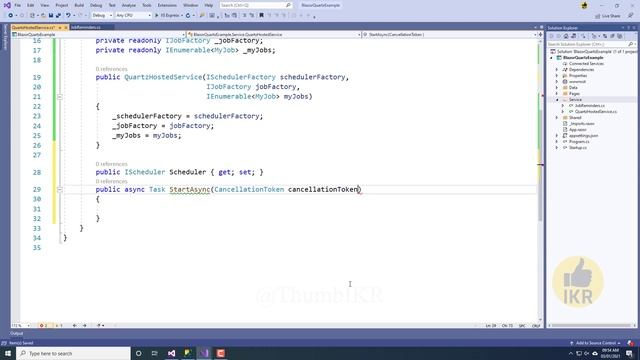Open the Build menu
640x360 pixels.
coord(79,5)
